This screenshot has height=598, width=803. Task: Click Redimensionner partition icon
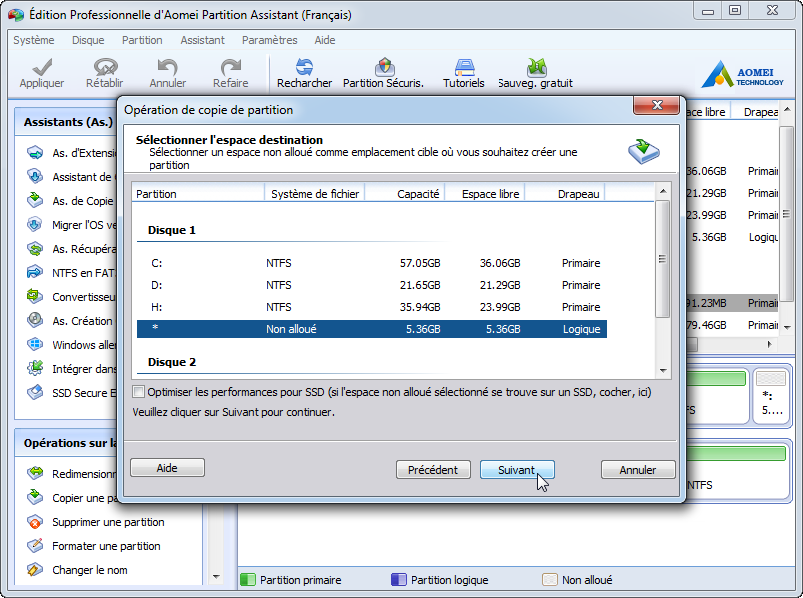tap(35, 473)
